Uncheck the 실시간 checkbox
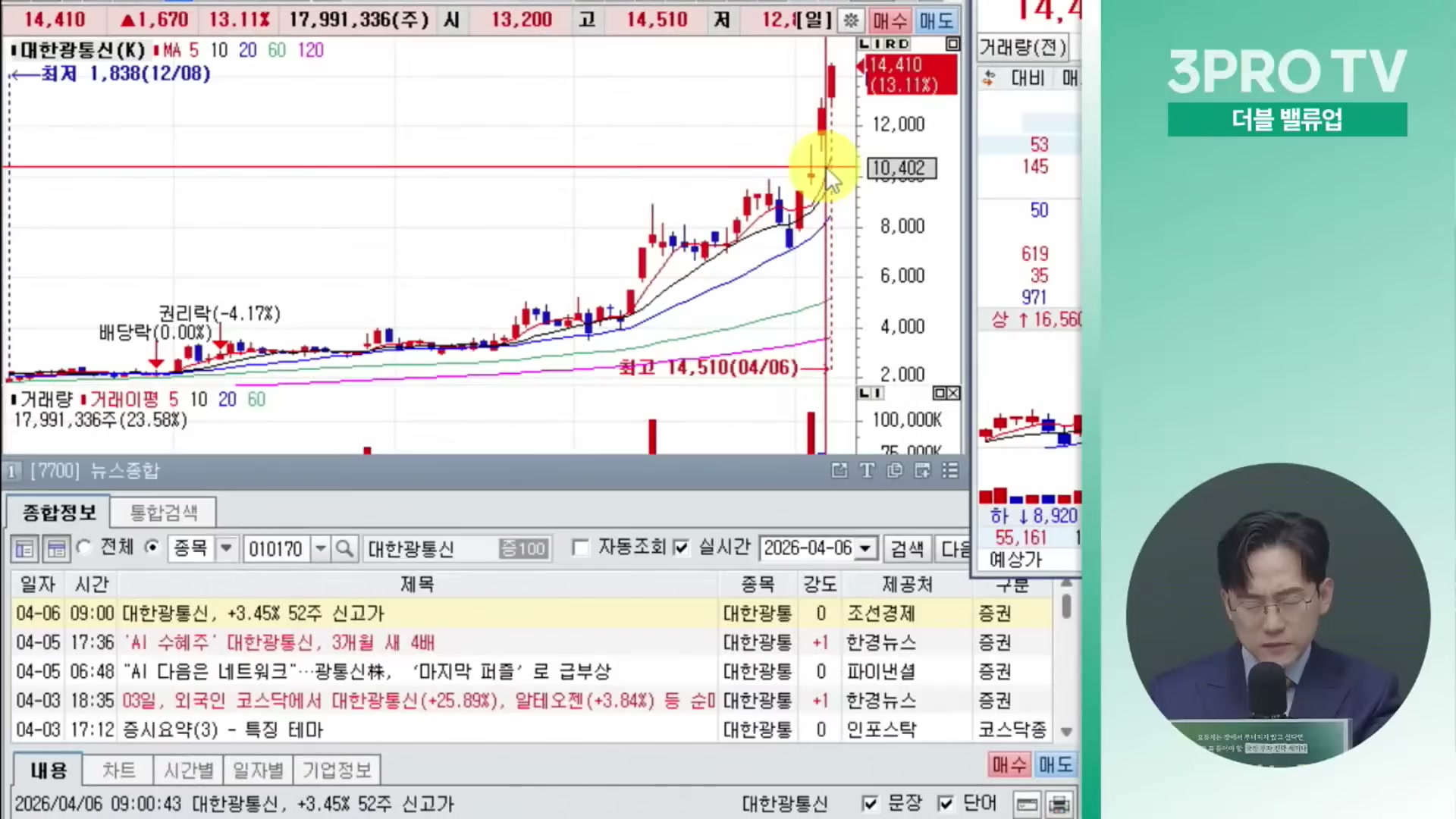Screen dimensions: 1456x819 [682, 548]
